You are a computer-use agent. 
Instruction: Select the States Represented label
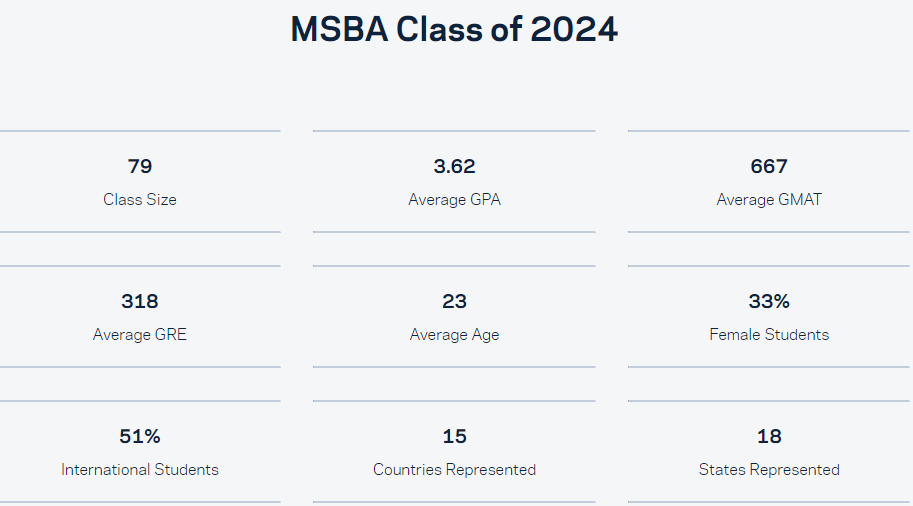pos(769,469)
